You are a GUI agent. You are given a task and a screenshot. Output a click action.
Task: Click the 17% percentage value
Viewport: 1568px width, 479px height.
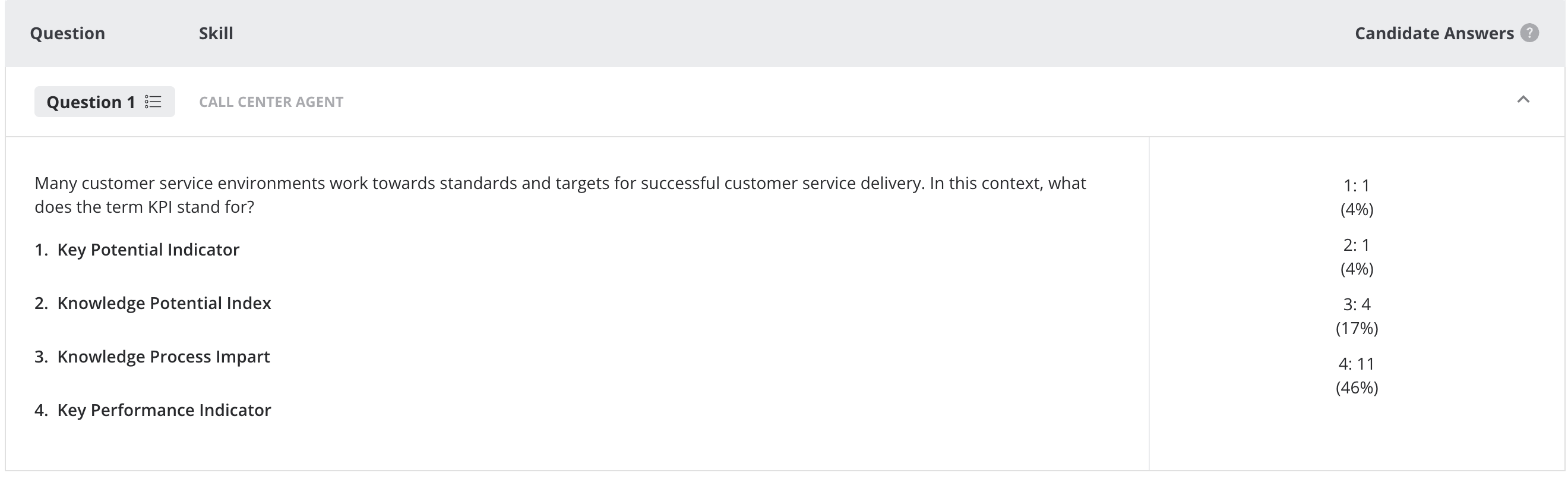[x=1357, y=328]
